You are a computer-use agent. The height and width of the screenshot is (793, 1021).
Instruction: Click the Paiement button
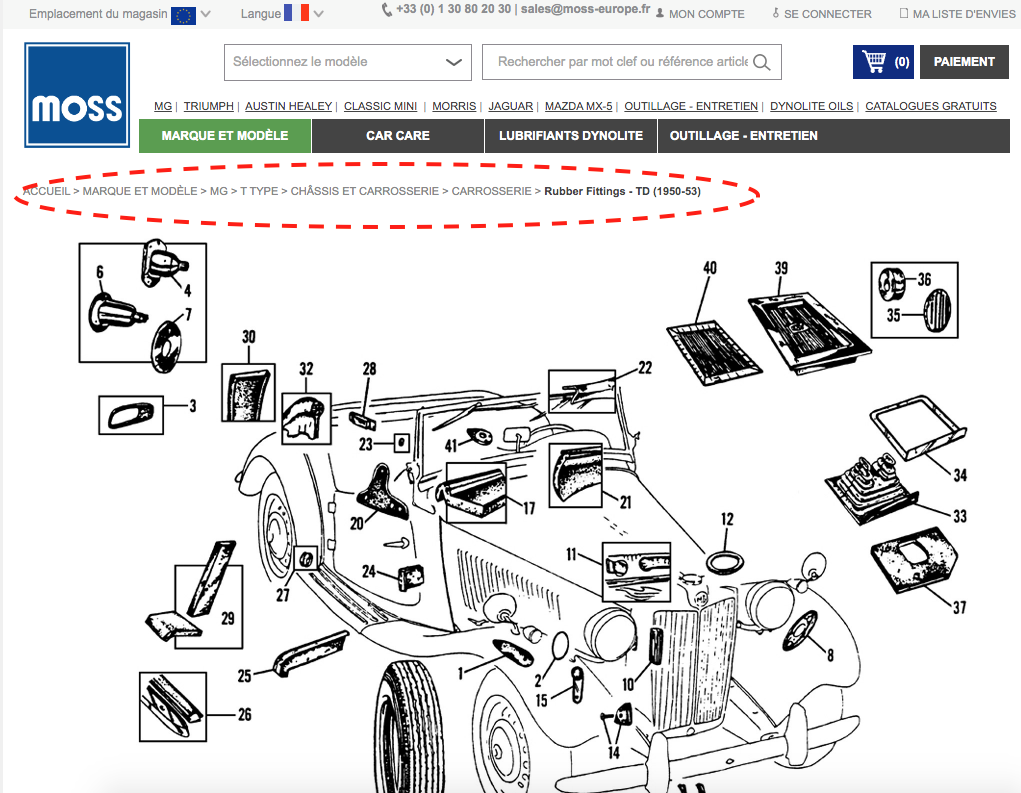pyautogui.click(x=964, y=62)
